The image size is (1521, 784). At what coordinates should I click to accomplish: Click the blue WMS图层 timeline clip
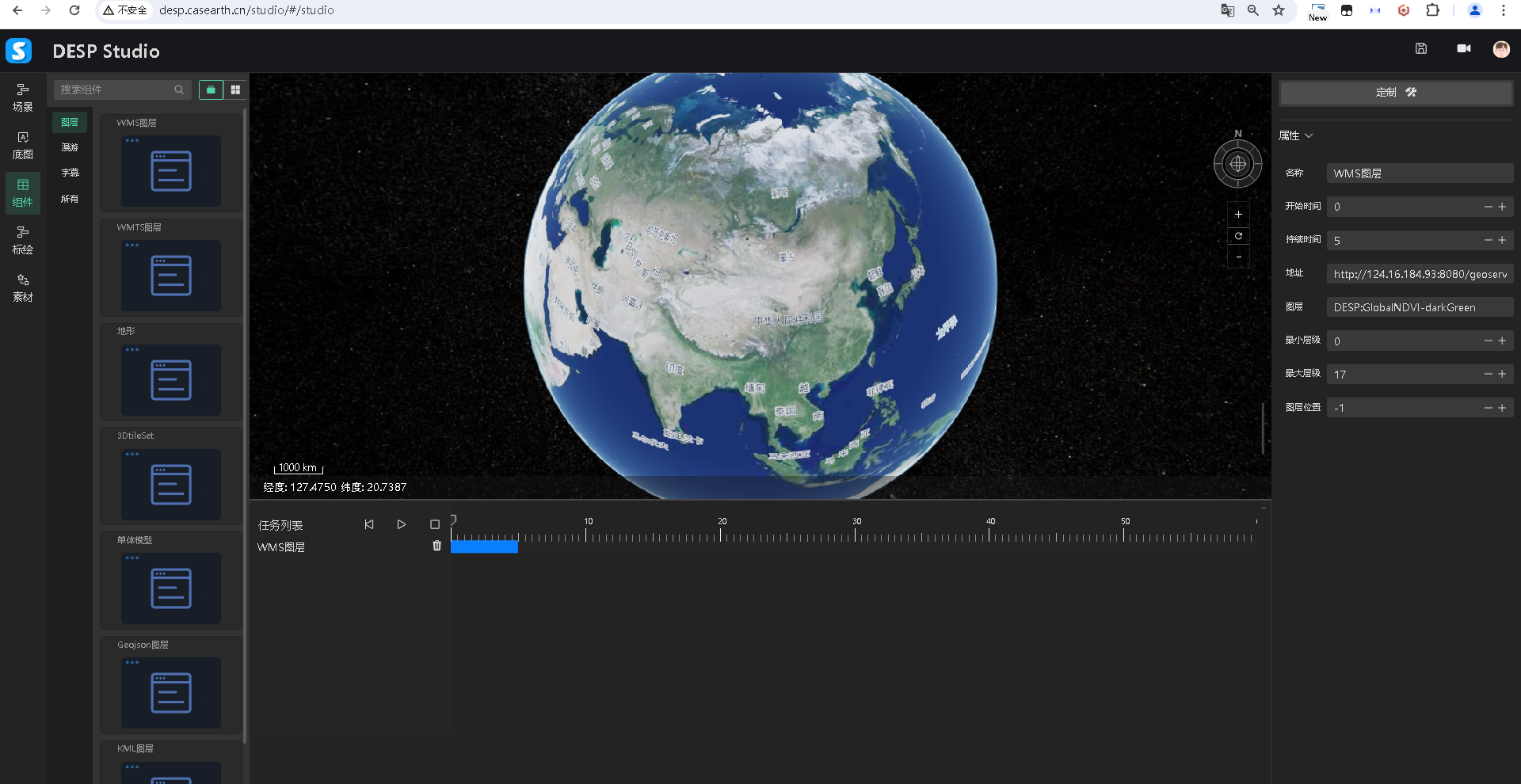pos(484,546)
